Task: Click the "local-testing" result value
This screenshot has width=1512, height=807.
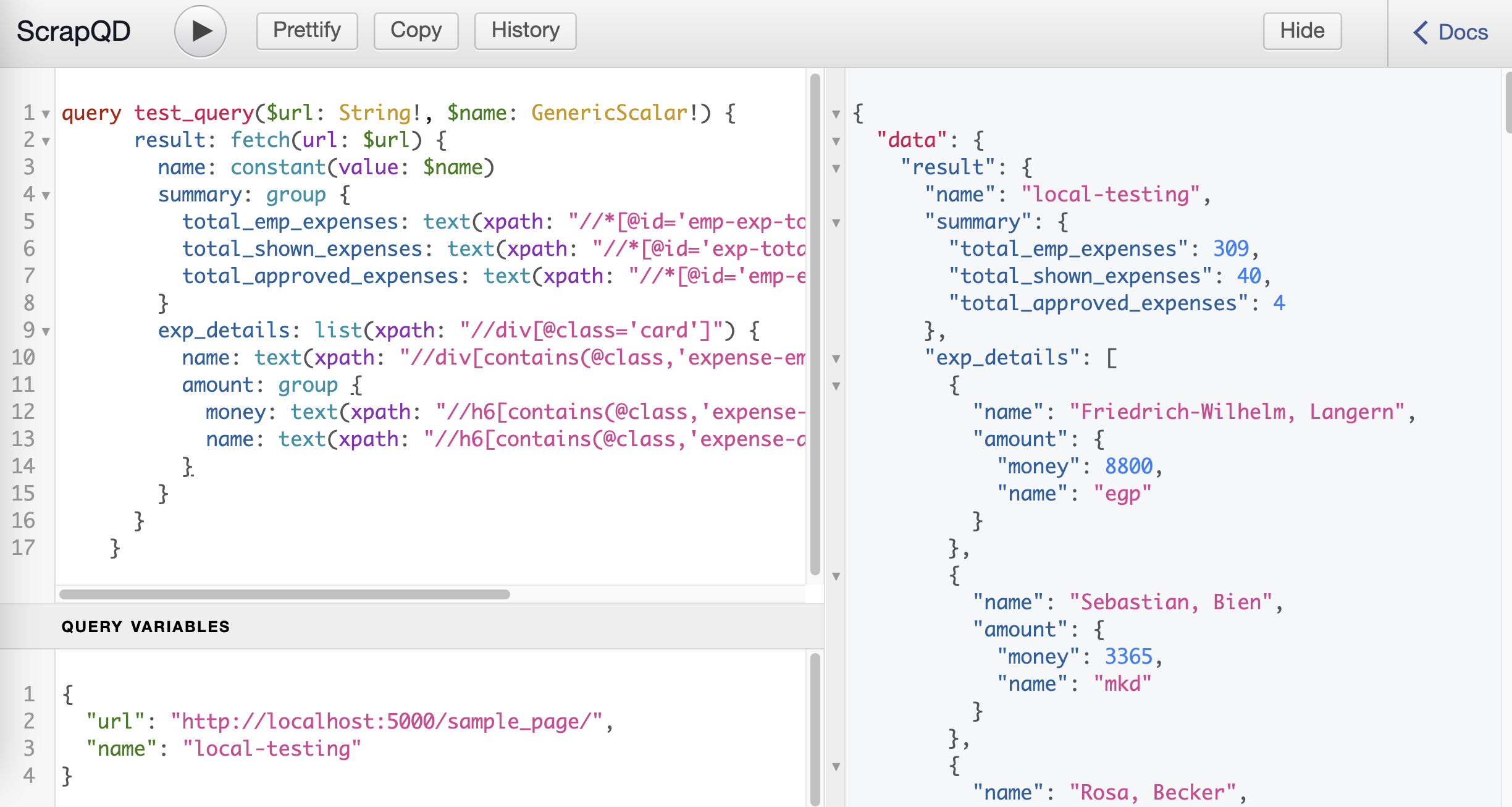Action: point(1111,195)
